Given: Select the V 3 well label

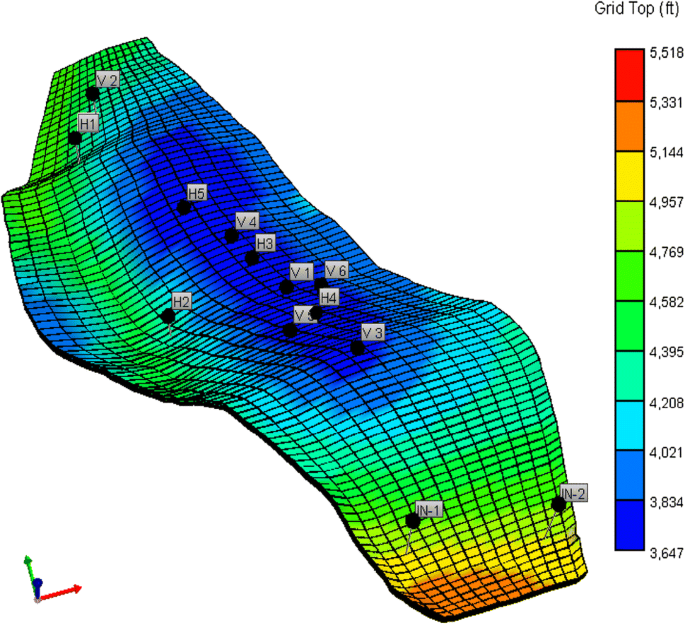Looking at the screenshot, I should [x=373, y=333].
